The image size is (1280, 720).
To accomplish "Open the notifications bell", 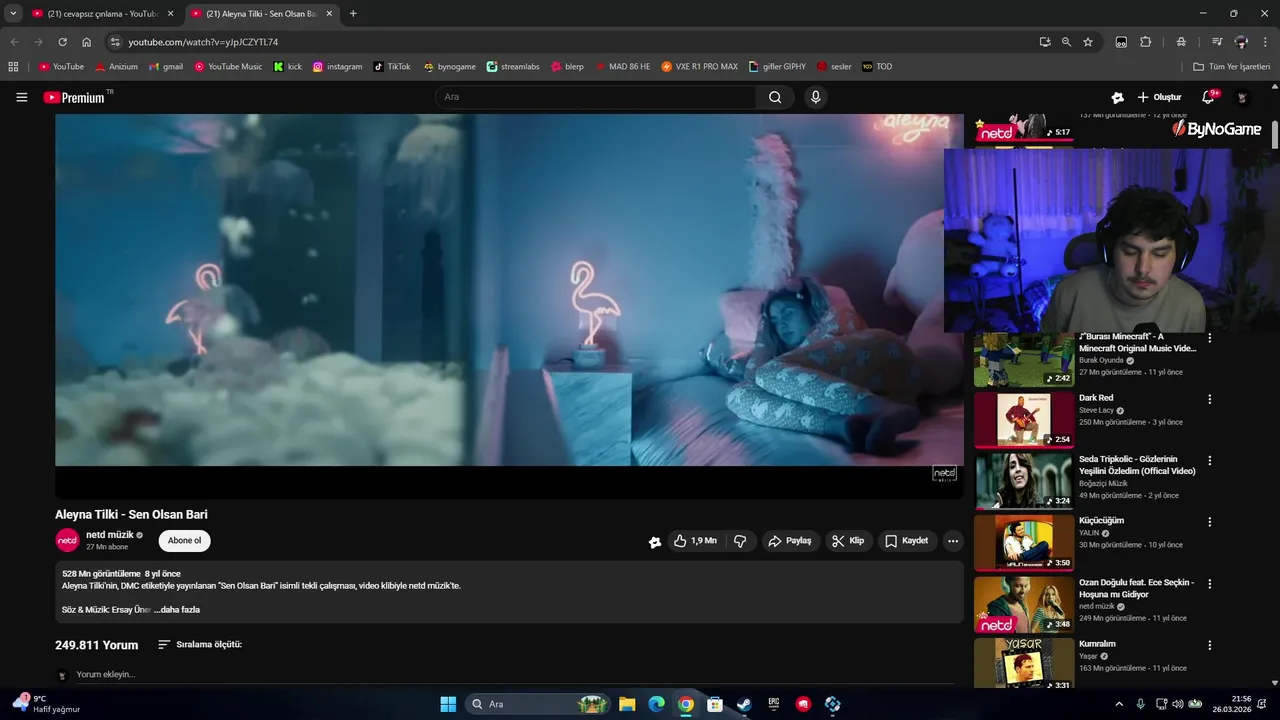I will click(x=1209, y=97).
